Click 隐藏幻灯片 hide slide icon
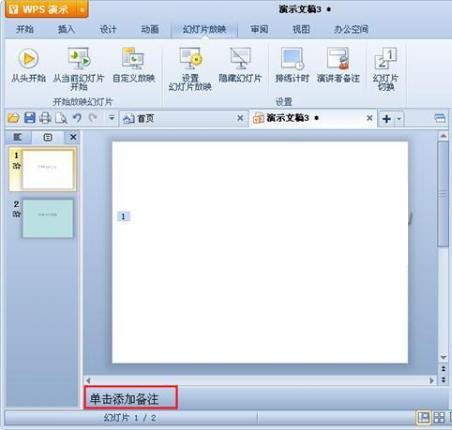 (240, 59)
